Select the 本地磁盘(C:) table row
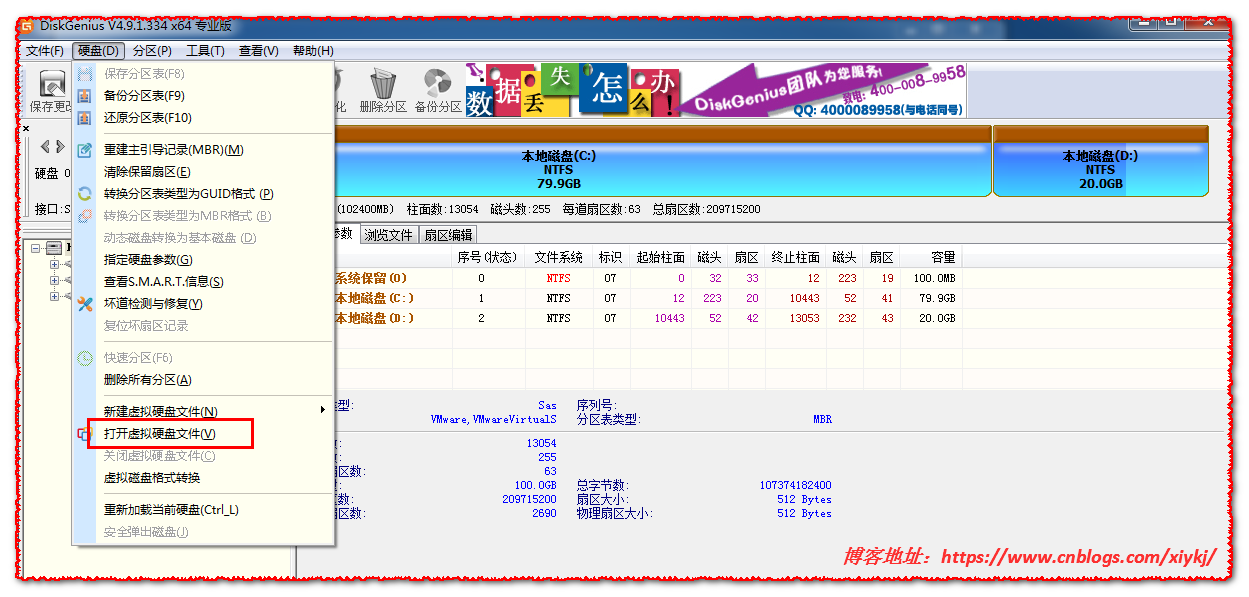This screenshot has height=597, width=1249. click(647, 298)
